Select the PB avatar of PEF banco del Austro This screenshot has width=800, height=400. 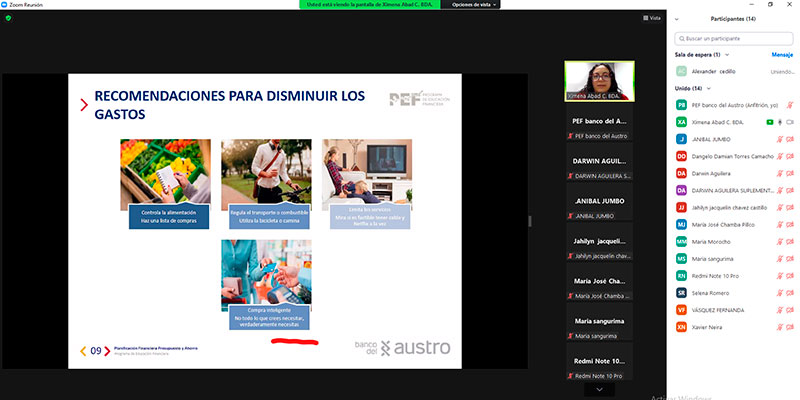tap(681, 105)
